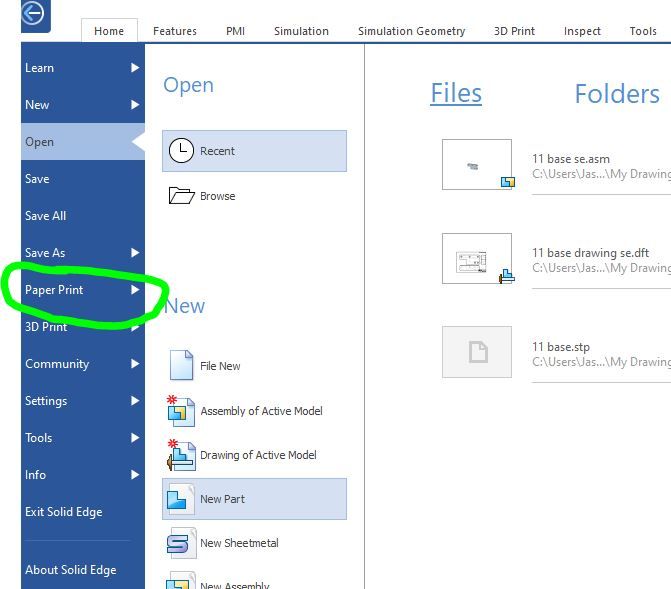Screen dimensions: 671x589
Task: Switch to the Simulation Geometry tab
Action: (x=411, y=31)
